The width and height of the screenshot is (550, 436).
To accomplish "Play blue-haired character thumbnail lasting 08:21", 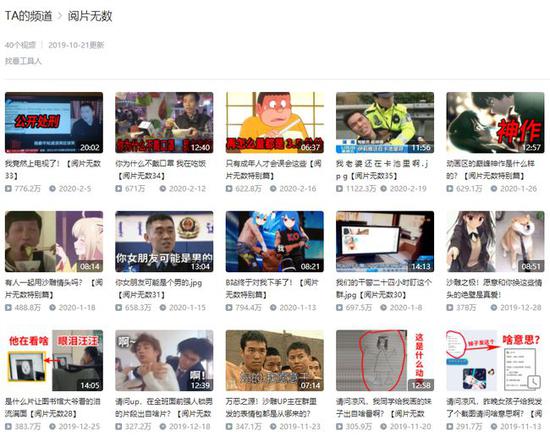I will [275, 241].
